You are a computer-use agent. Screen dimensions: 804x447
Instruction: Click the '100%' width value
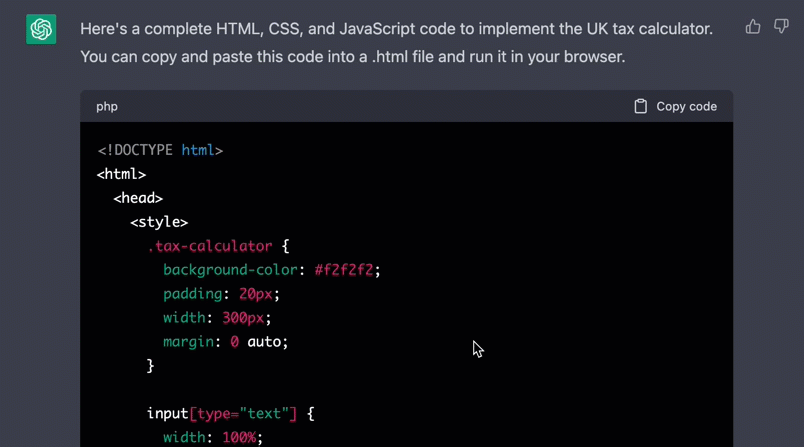click(x=239, y=437)
